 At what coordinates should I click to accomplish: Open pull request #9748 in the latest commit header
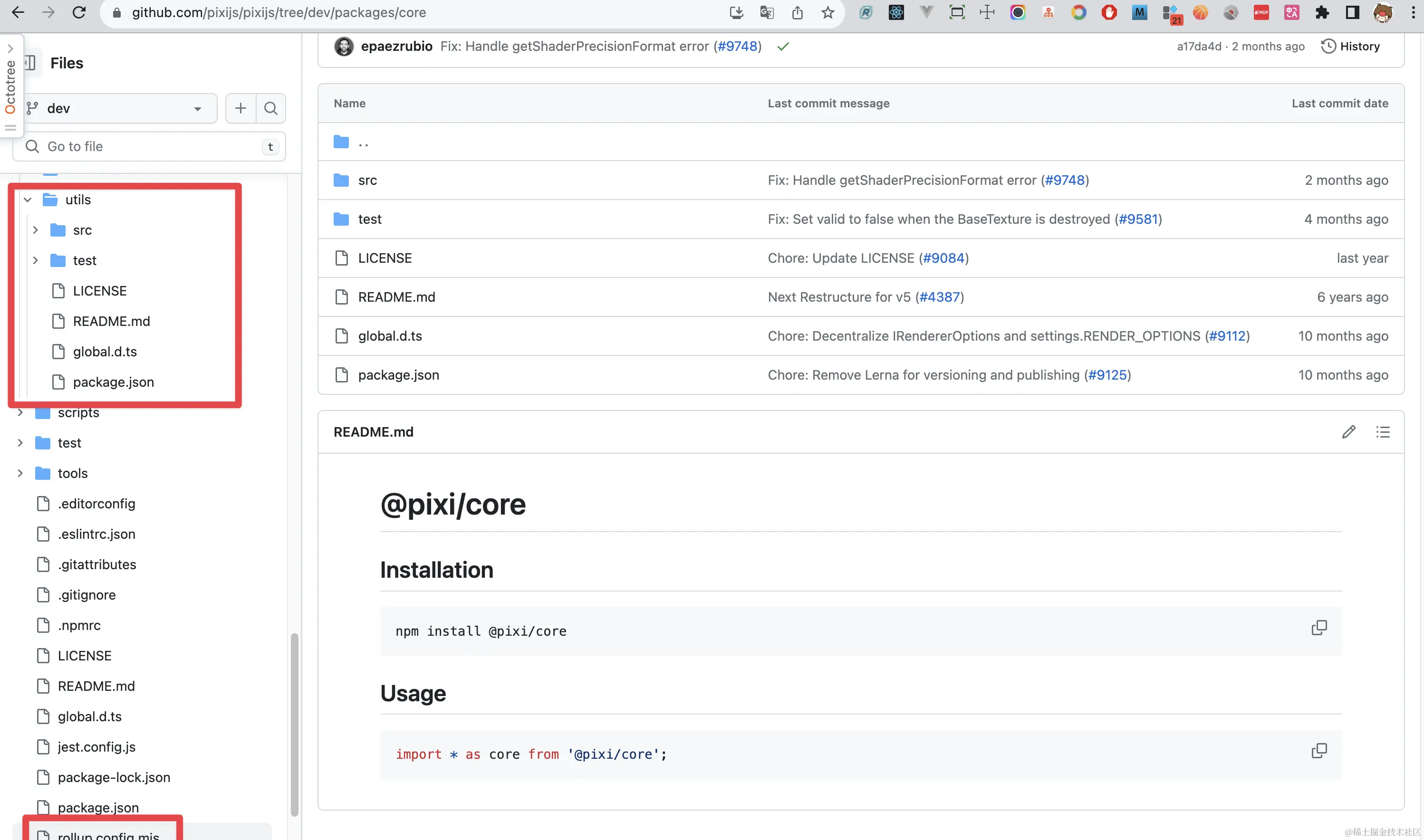point(737,47)
